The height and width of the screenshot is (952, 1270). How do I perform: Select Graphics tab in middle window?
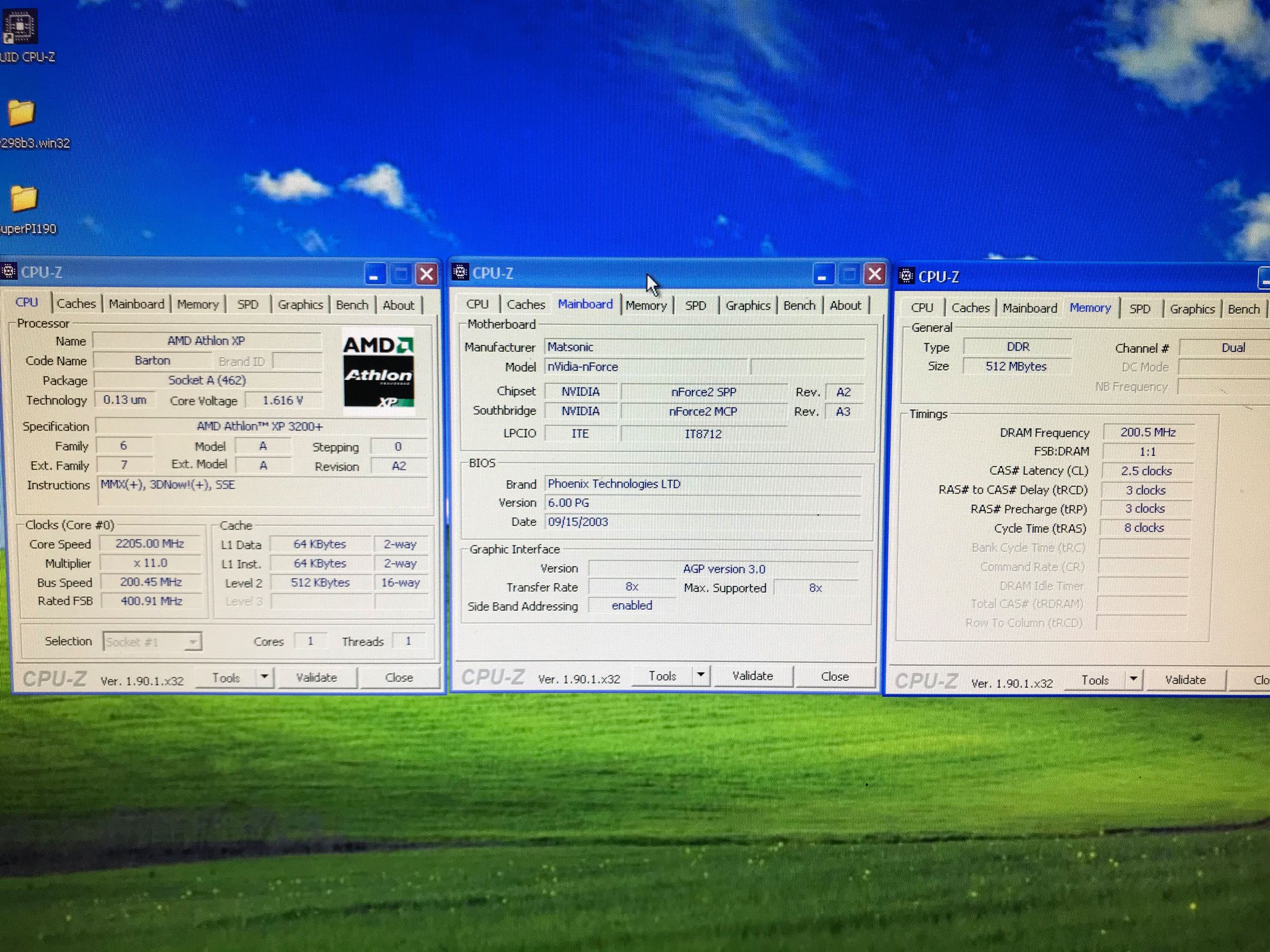748,305
